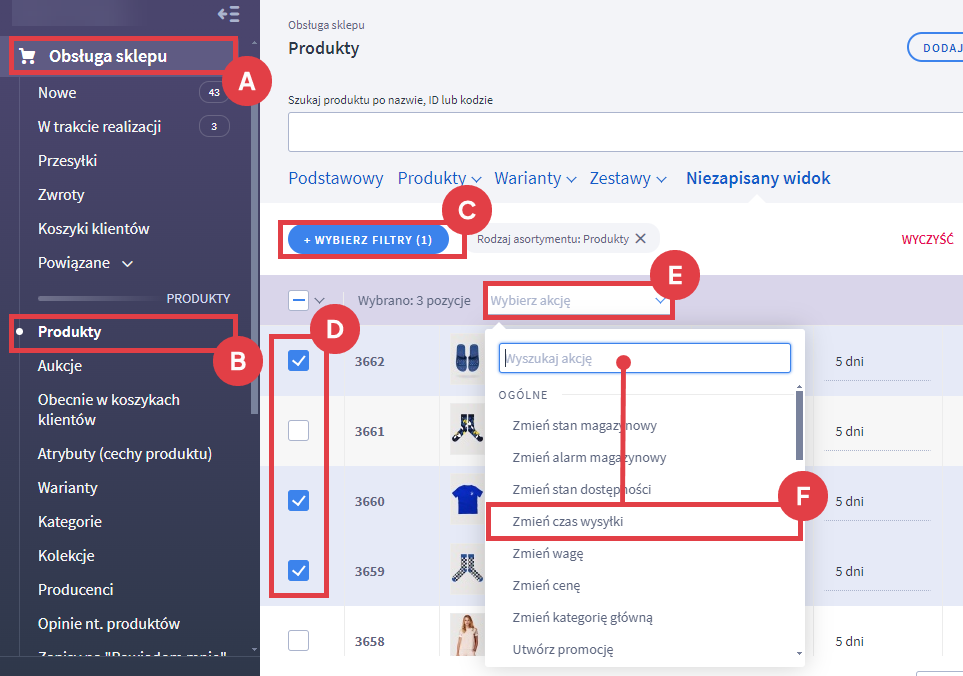Check the checkbox for product 3661
The height and width of the screenshot is (676, 963).
(298, 431)
